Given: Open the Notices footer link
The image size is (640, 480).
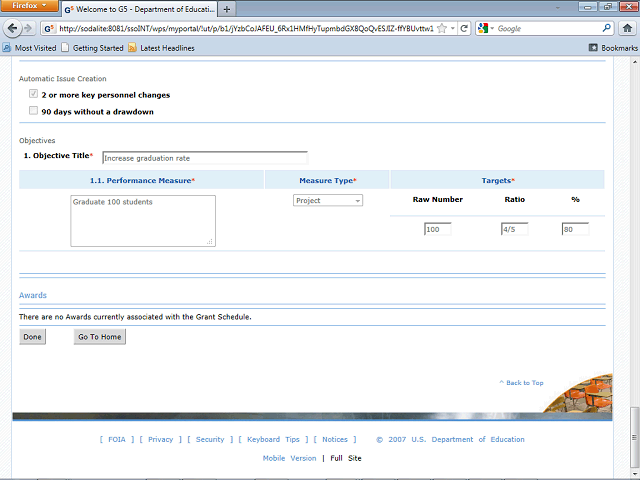Looking at the screenshot, I should 335,439.
